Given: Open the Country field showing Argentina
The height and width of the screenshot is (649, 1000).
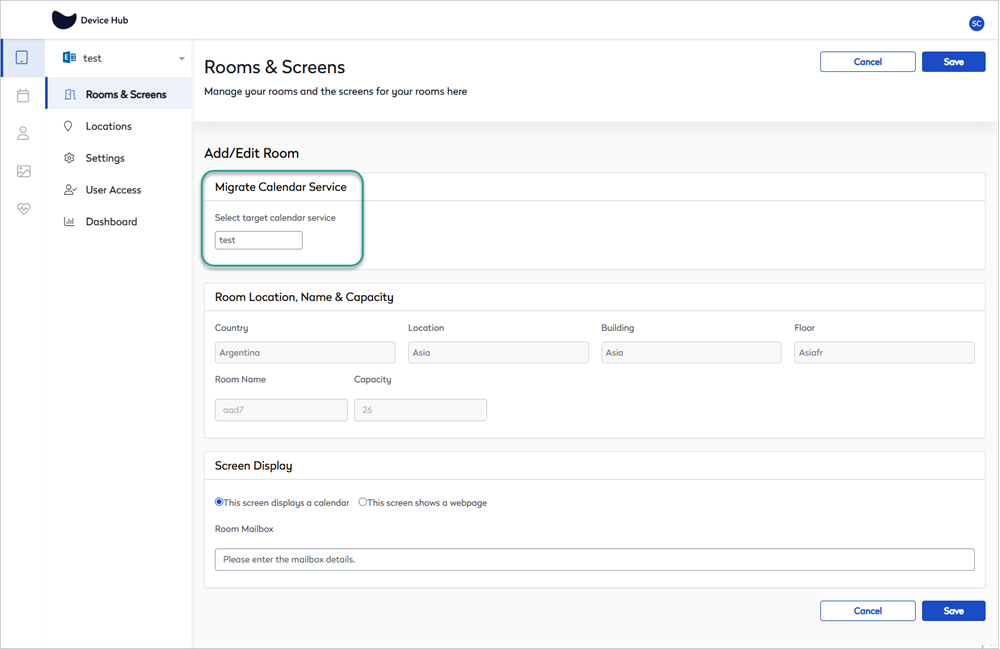Looking at the screenshot, I should pos(305,353).
